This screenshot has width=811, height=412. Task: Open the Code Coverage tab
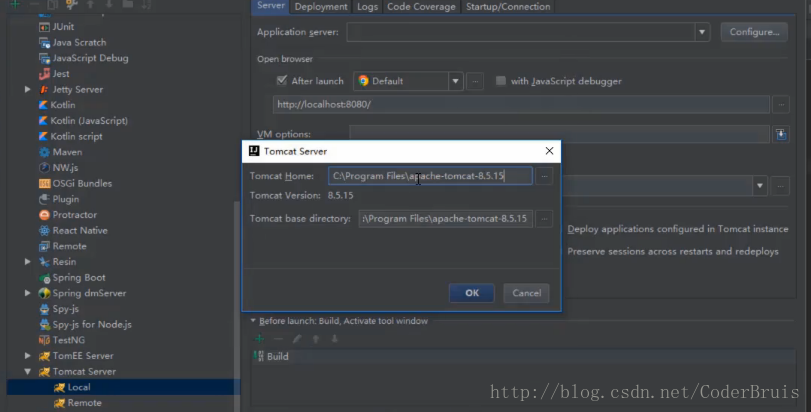coord(421,7)
